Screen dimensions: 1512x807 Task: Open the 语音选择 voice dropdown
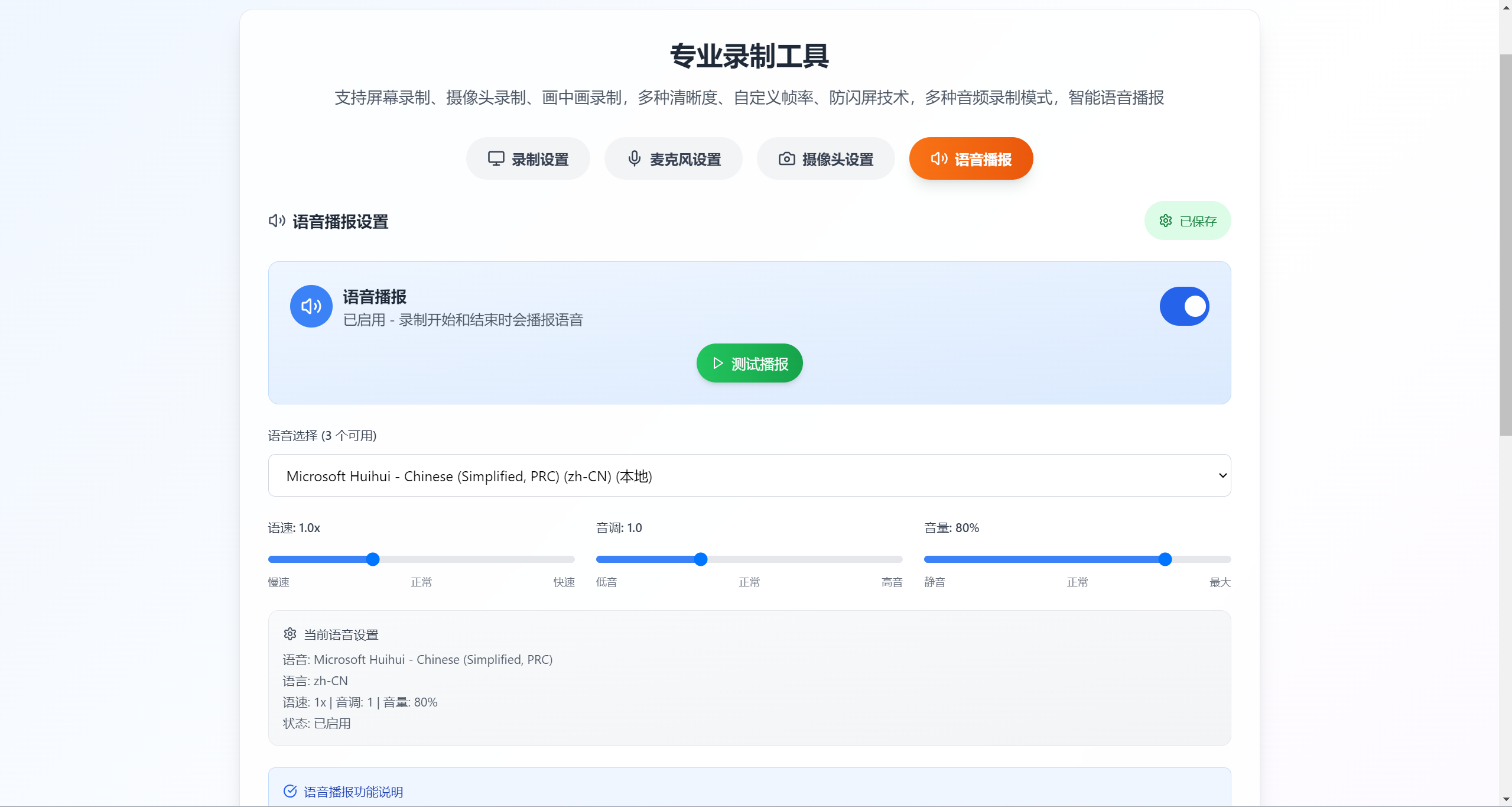(x=749, y=475)
